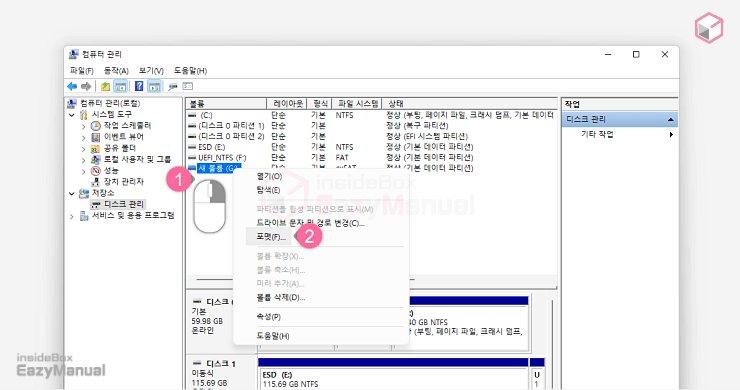Image resolution: width=740 pixels, height=390 pixels.
Task: Expand the 공유 폴더 node
Action: (84, 149)
